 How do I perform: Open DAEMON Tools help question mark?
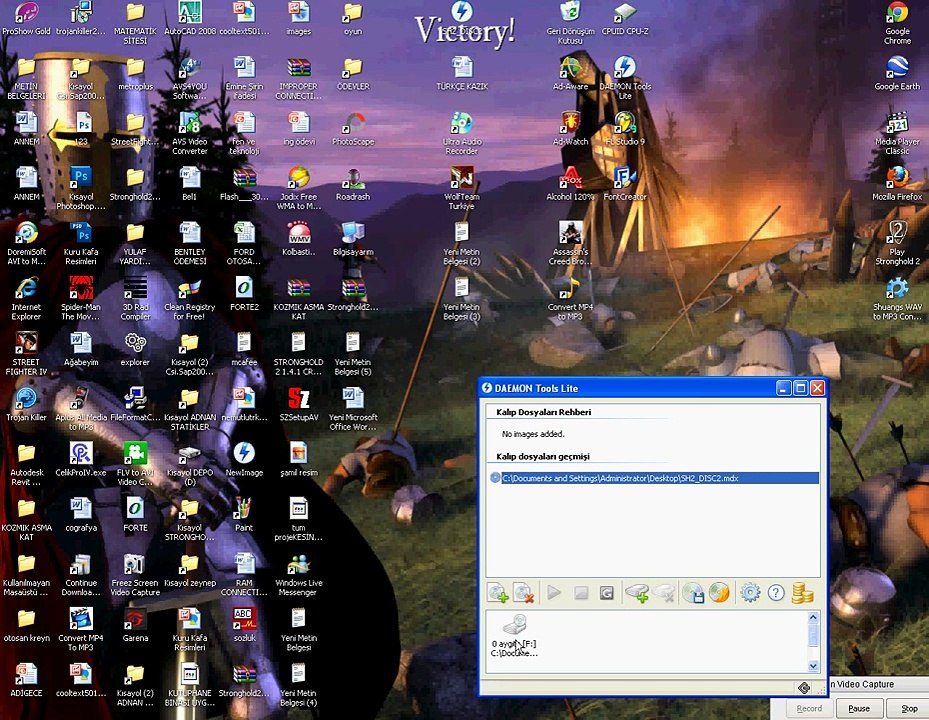pos(776,593)
